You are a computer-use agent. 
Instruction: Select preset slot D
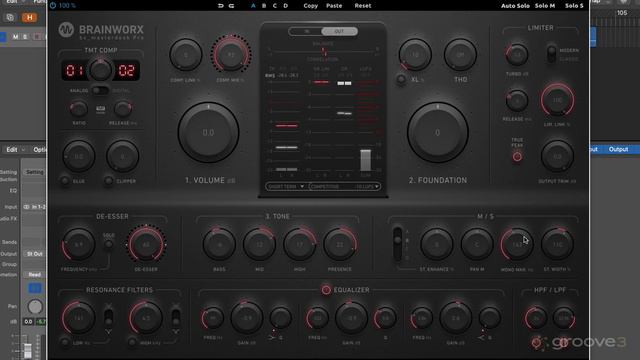click(286, 6)
